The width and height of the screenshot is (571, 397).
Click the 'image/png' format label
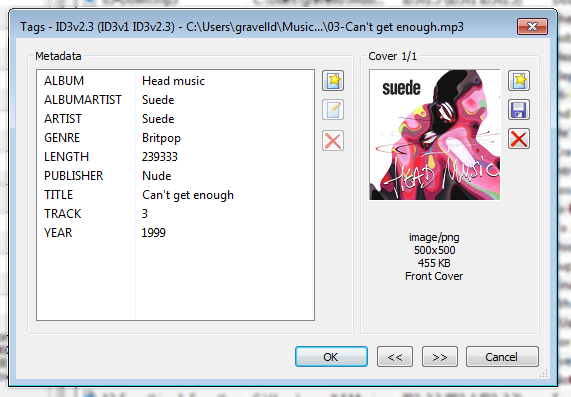(x=434, y=237)
